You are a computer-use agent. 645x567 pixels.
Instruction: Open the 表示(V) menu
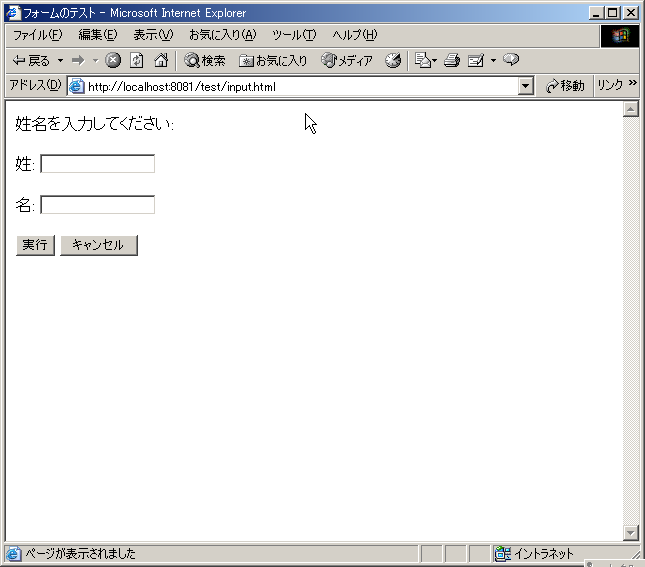(x=153, y=35)
